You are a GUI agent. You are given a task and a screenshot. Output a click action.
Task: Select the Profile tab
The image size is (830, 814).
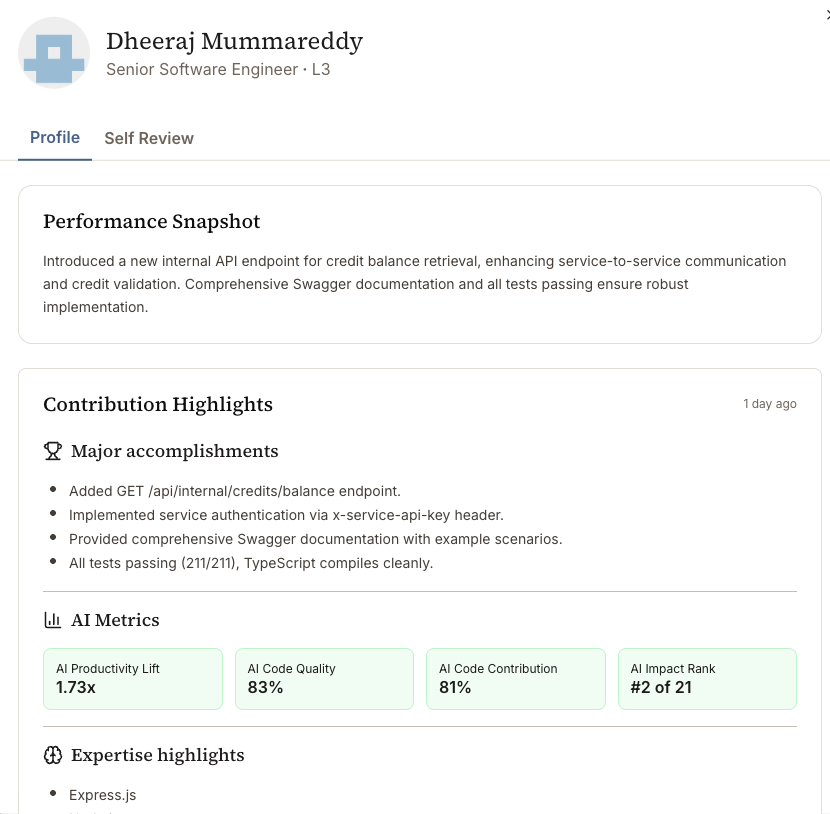55,138
